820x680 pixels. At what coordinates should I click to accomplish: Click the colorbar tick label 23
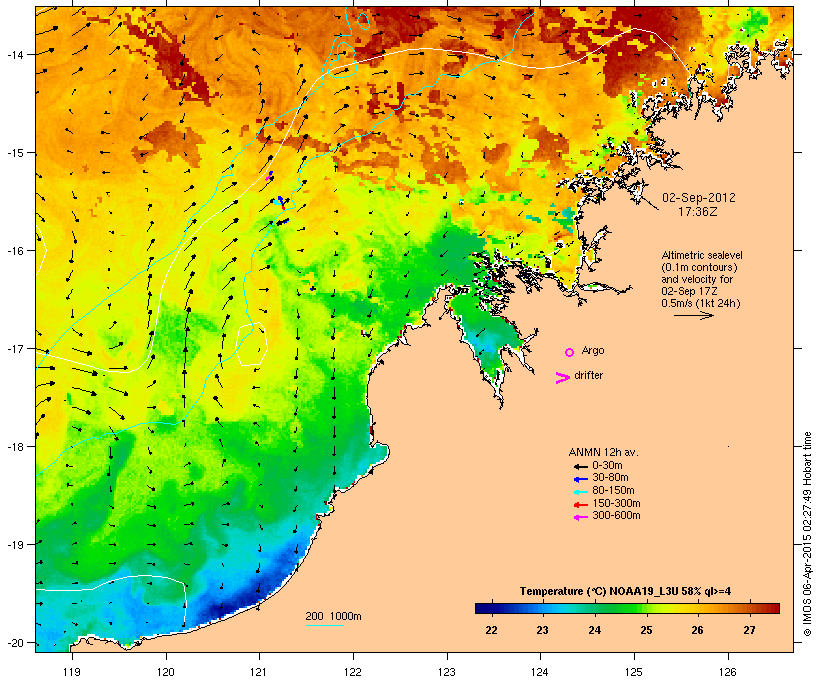(542, 630)
